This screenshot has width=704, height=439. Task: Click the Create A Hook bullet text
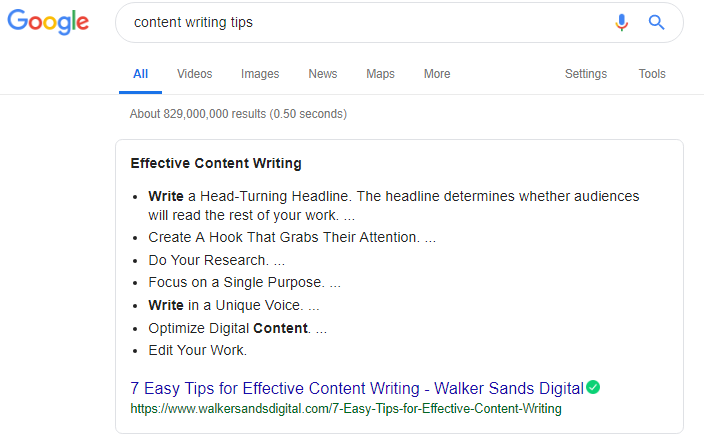(292, 237)
